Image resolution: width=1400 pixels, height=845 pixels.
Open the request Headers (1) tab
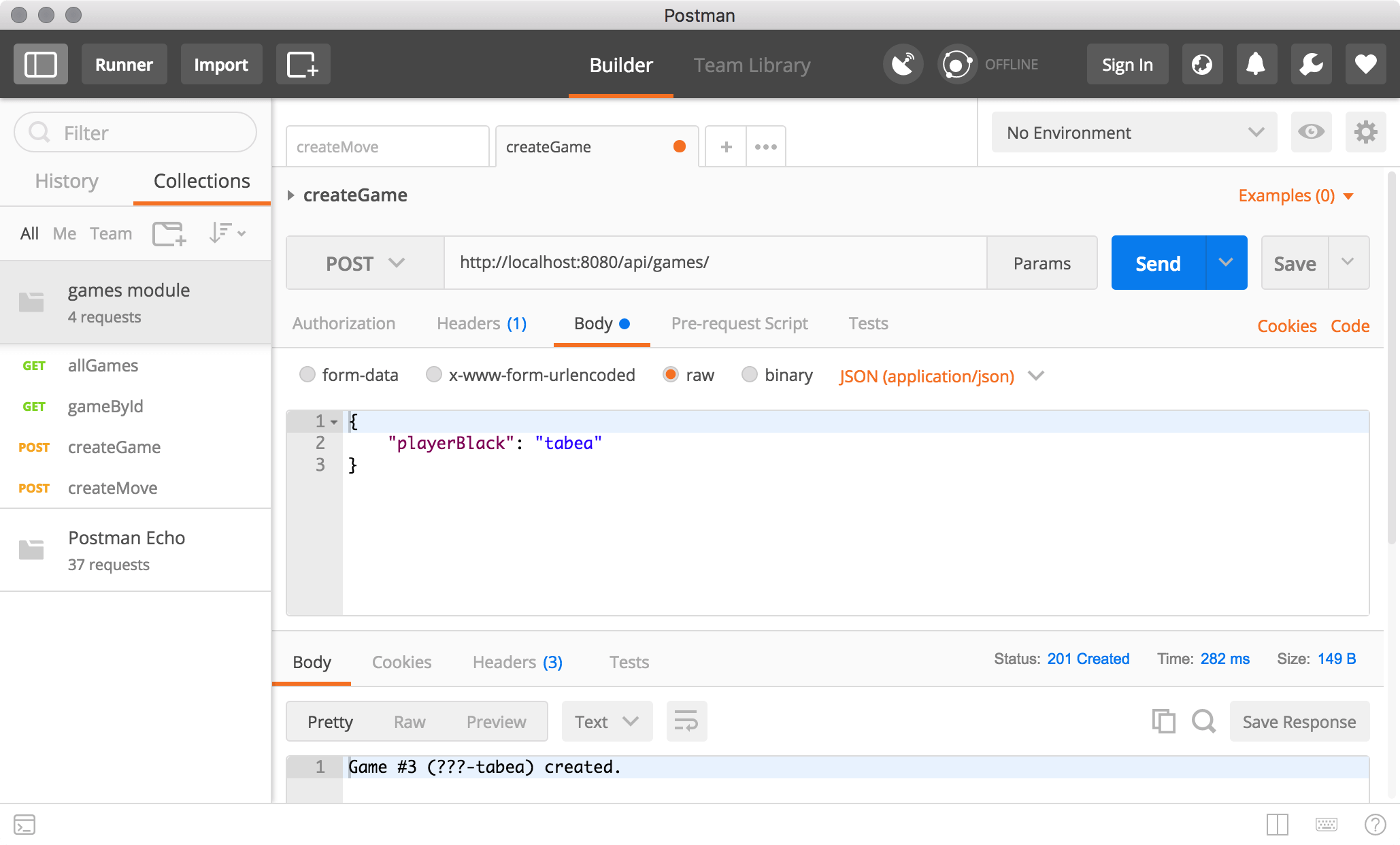482,323
